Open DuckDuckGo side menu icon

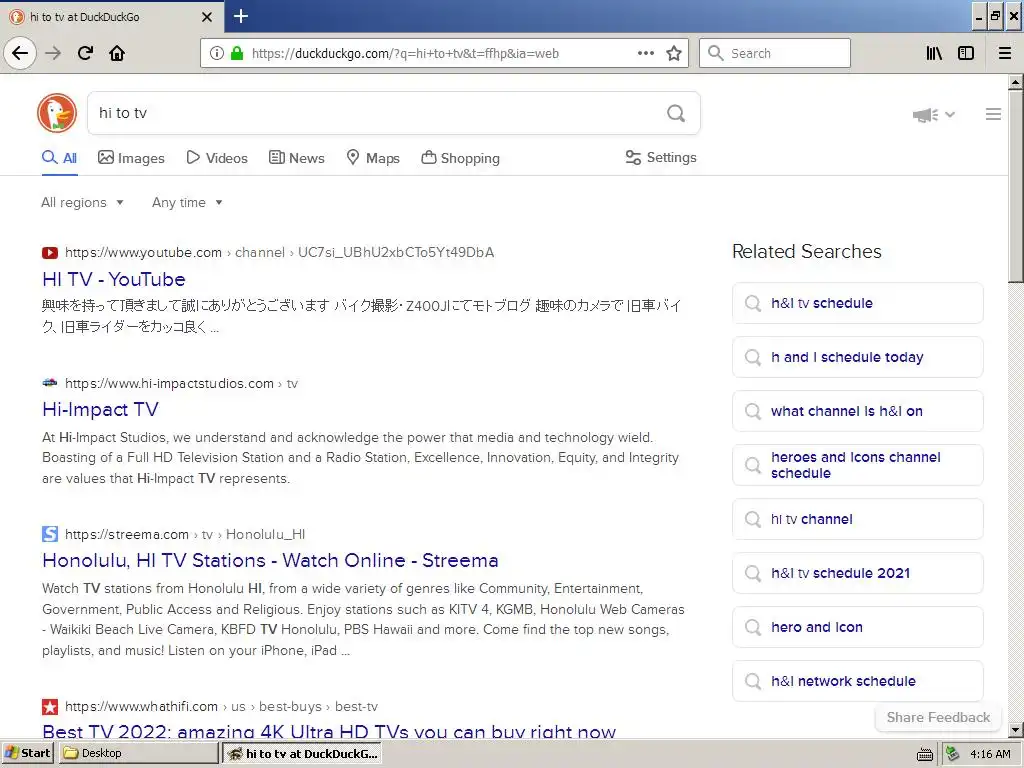coord(993,114)
